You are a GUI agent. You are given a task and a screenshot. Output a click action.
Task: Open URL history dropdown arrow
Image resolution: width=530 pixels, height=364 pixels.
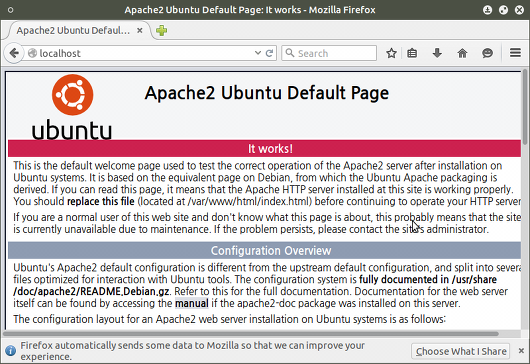[x=258, y=53]
